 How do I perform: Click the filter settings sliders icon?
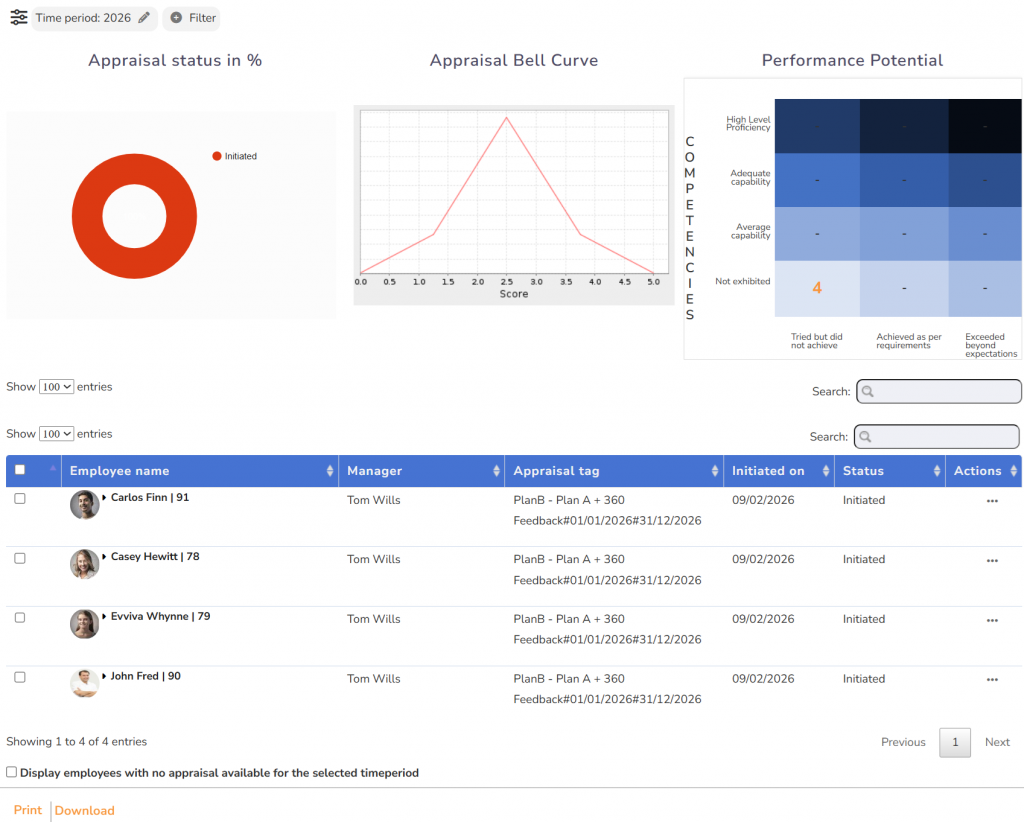tap(18, 18)
